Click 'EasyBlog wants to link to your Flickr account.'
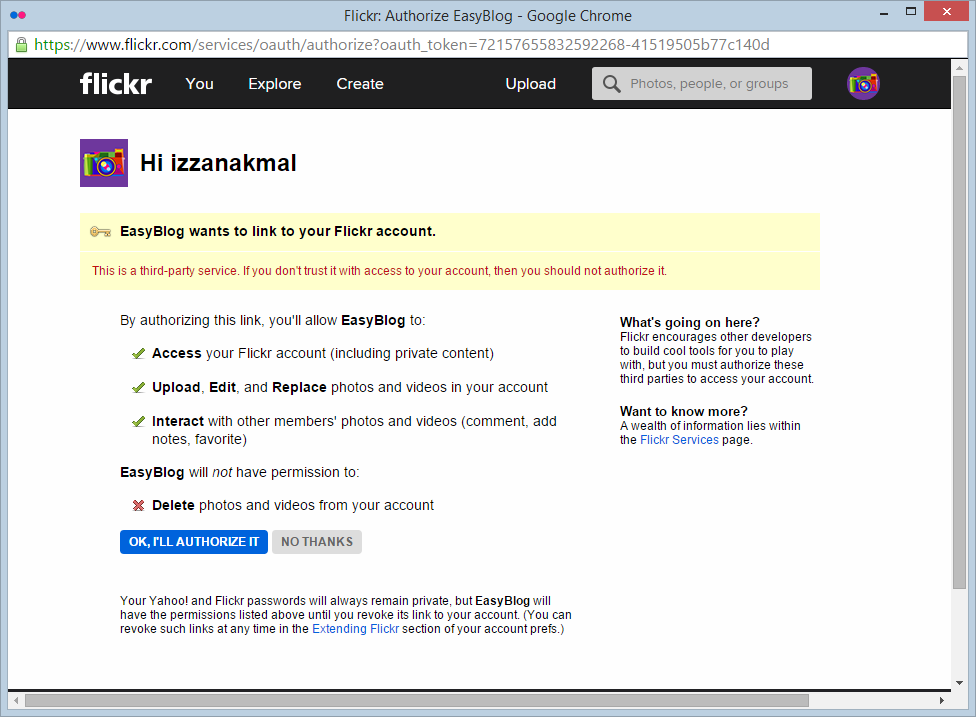 coord(278,232)
